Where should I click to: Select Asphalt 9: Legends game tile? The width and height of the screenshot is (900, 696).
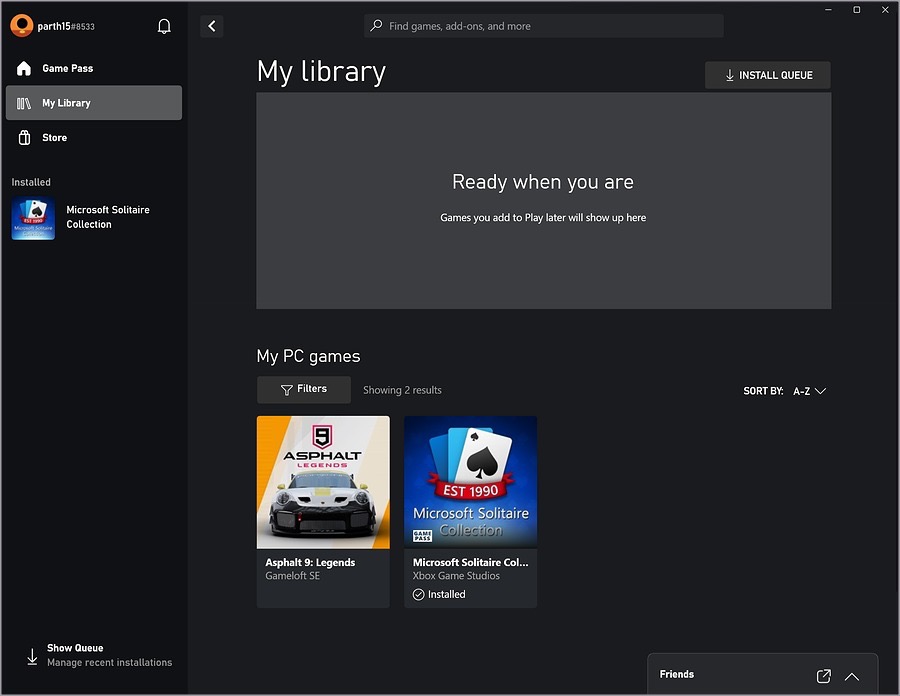tap(323, 512)
